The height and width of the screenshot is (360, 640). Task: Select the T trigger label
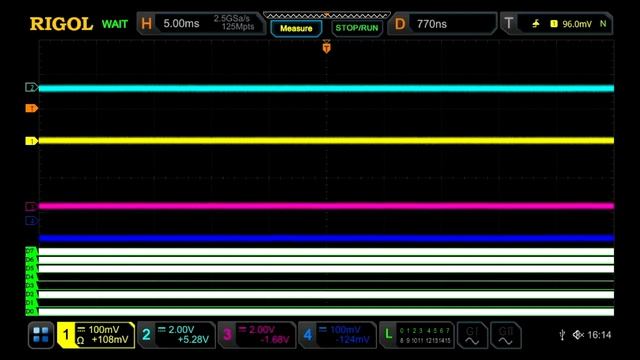pos(509,23)
